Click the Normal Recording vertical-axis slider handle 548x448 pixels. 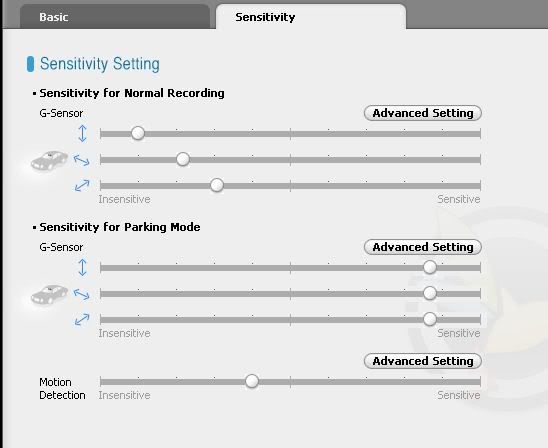pyautogui.click(x=138, y=133)
